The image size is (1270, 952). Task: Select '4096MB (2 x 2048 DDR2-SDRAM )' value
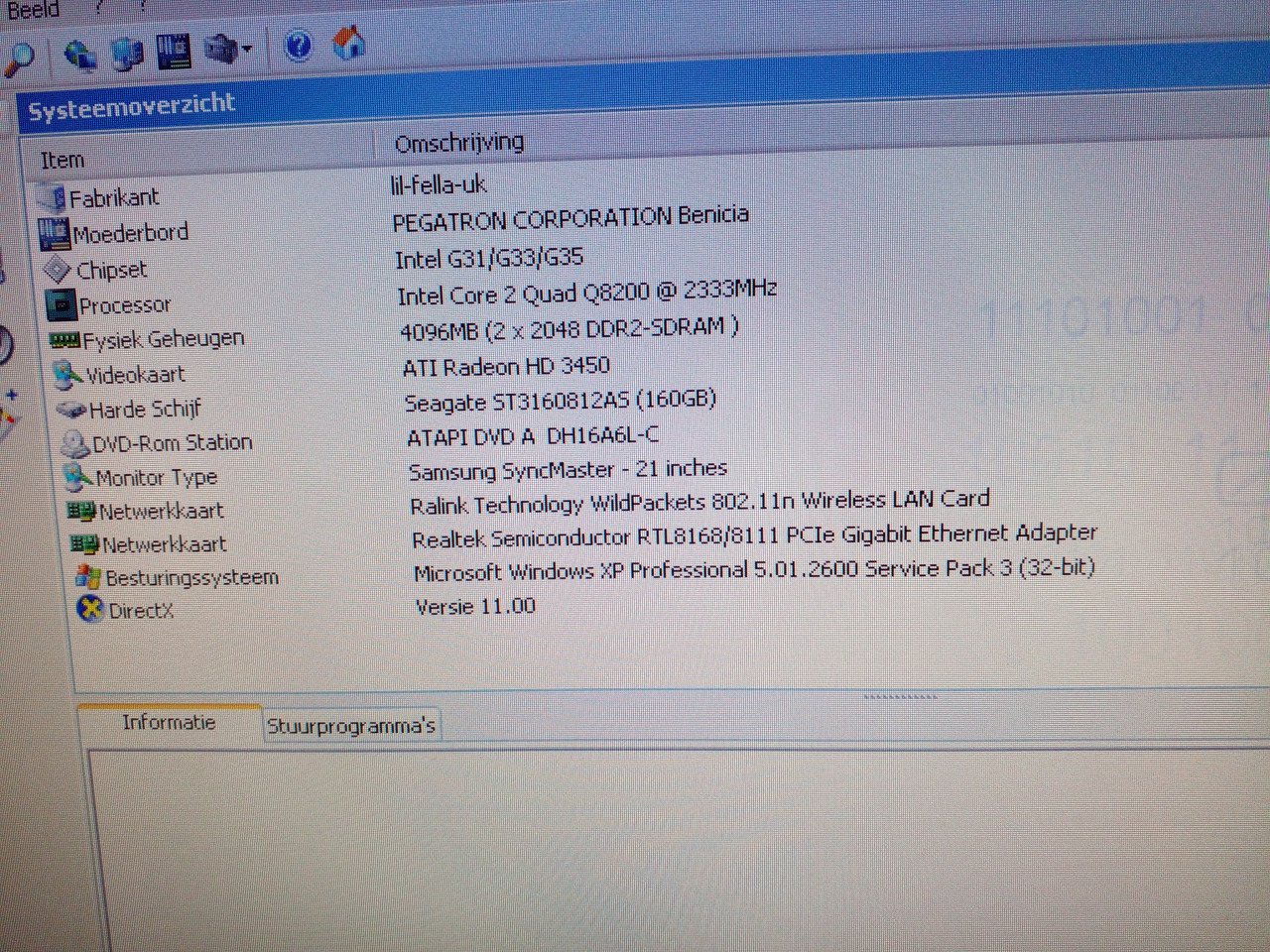(570, 329)
